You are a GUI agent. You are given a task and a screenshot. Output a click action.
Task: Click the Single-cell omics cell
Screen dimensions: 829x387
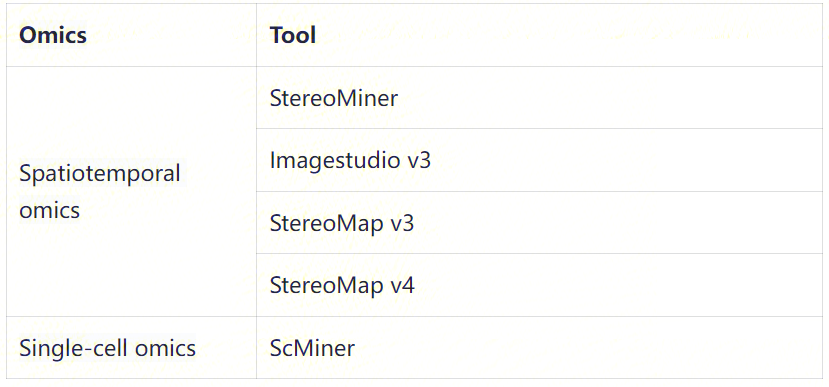tap(131, 348)
